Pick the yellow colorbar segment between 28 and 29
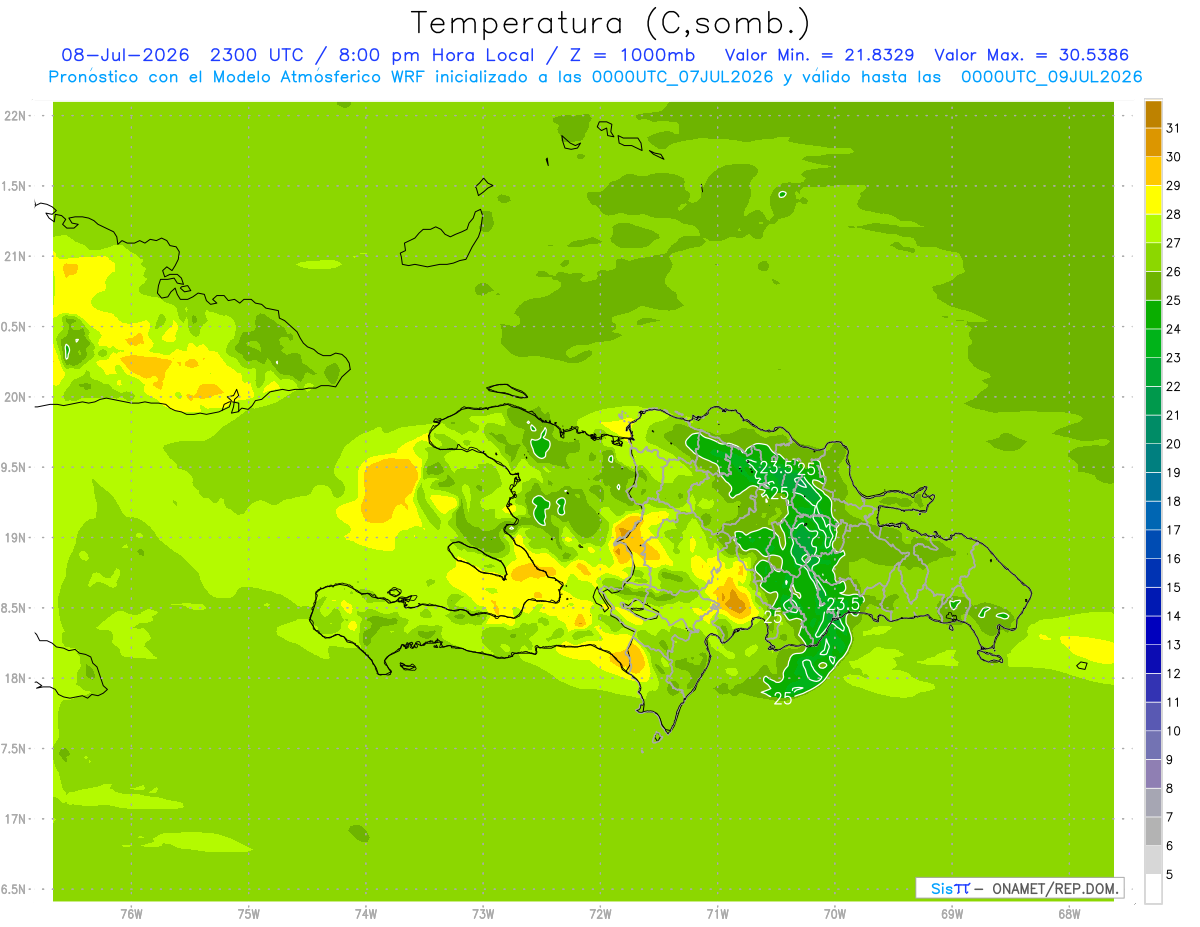 pos(1153,201)
